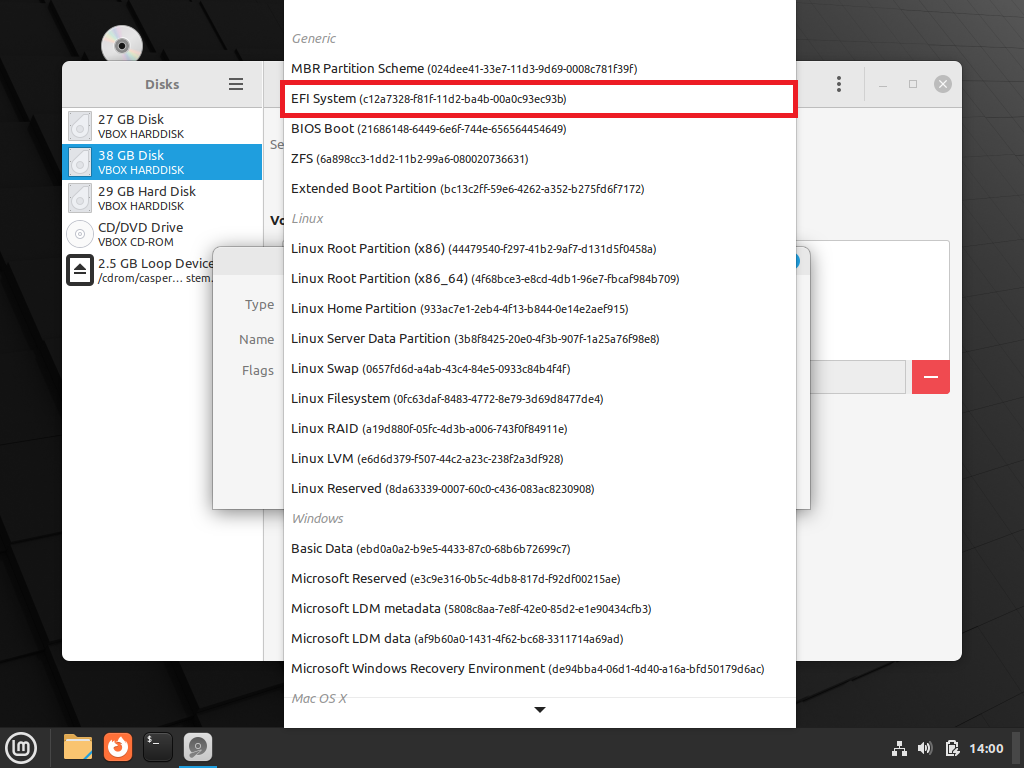Screen dimensions: 1024x768
Task: Click the eject loop device icon
Action: pyautogui.click(x=80, y=270)
